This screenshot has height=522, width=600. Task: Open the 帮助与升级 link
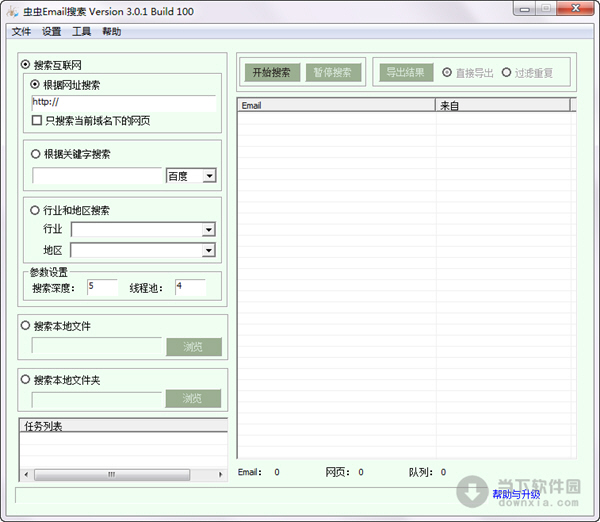[516, 494]
